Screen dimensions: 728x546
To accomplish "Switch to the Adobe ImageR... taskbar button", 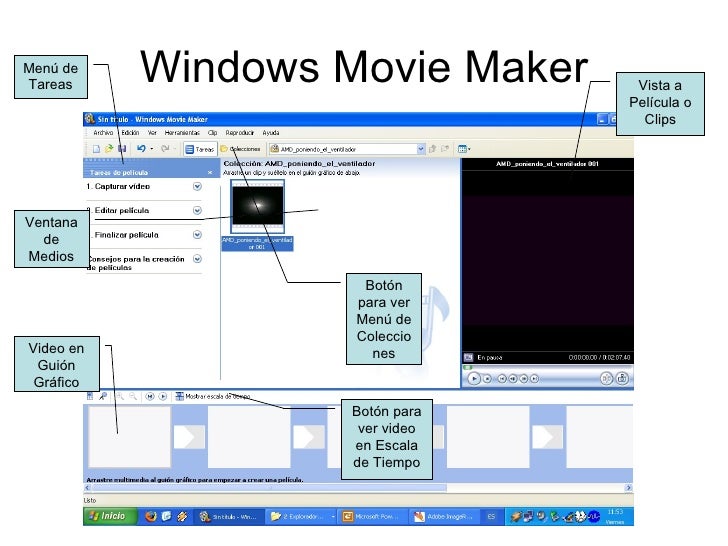I will 444,516.
